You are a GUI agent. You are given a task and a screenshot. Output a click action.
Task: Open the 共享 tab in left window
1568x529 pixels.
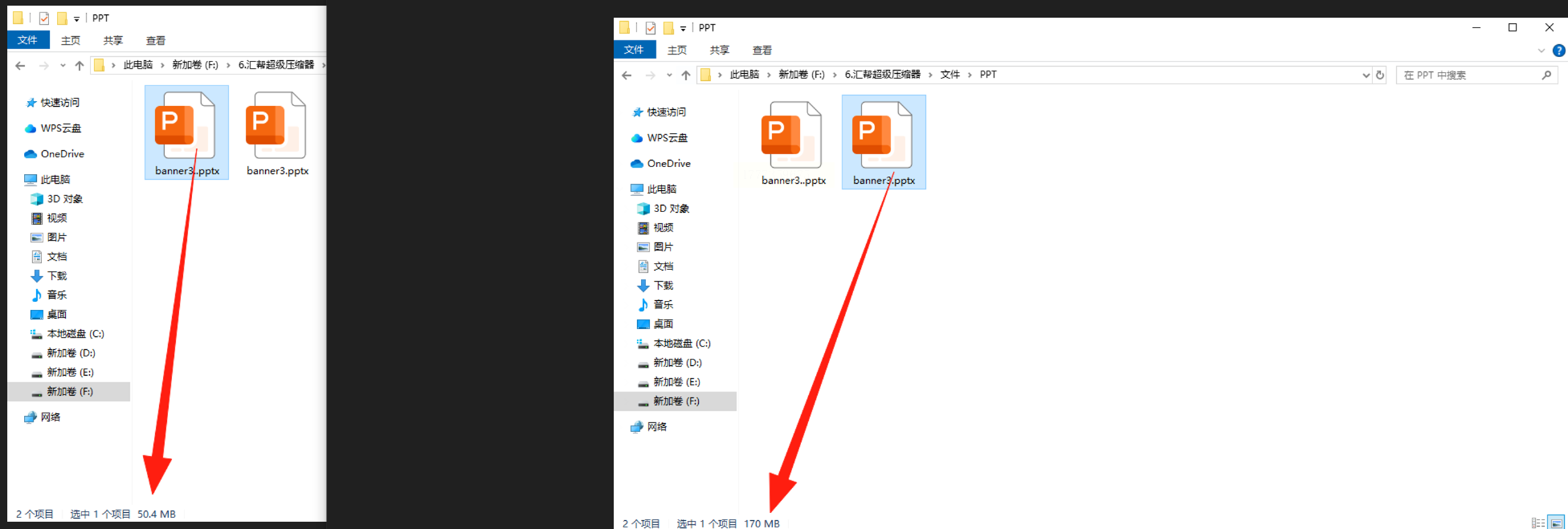pos(113,40)
